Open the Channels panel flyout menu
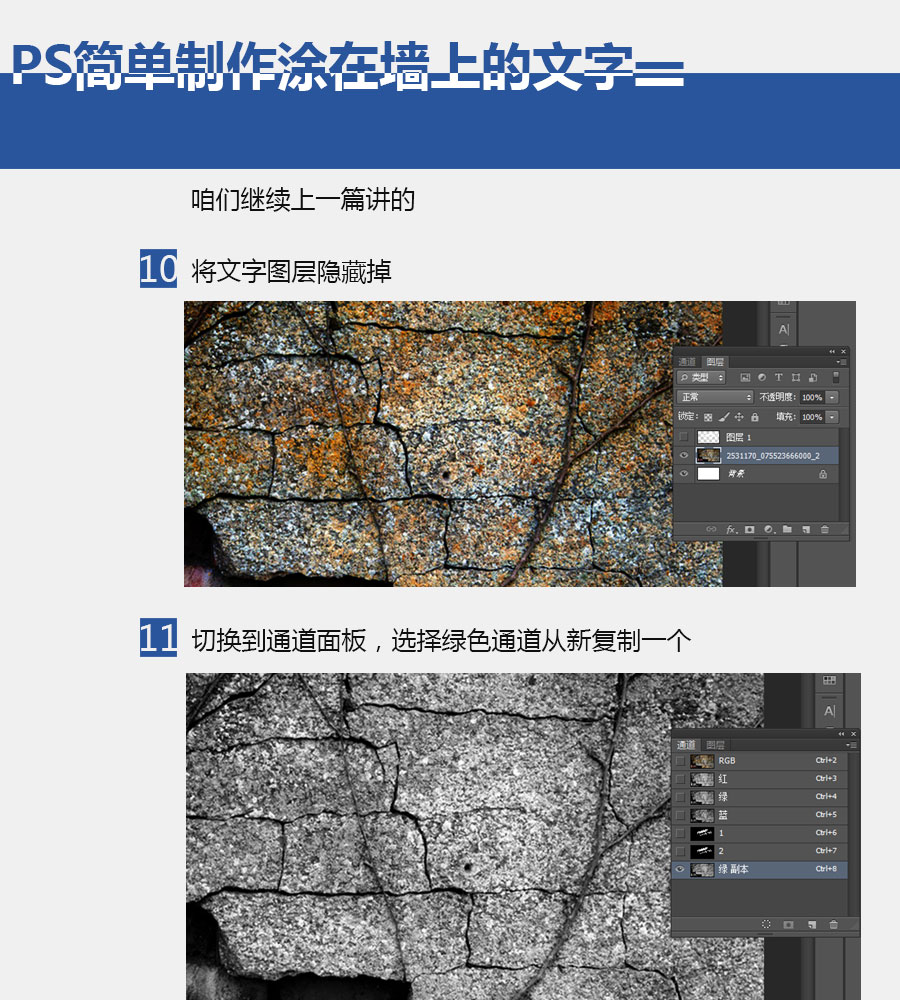 click(850, 744)
